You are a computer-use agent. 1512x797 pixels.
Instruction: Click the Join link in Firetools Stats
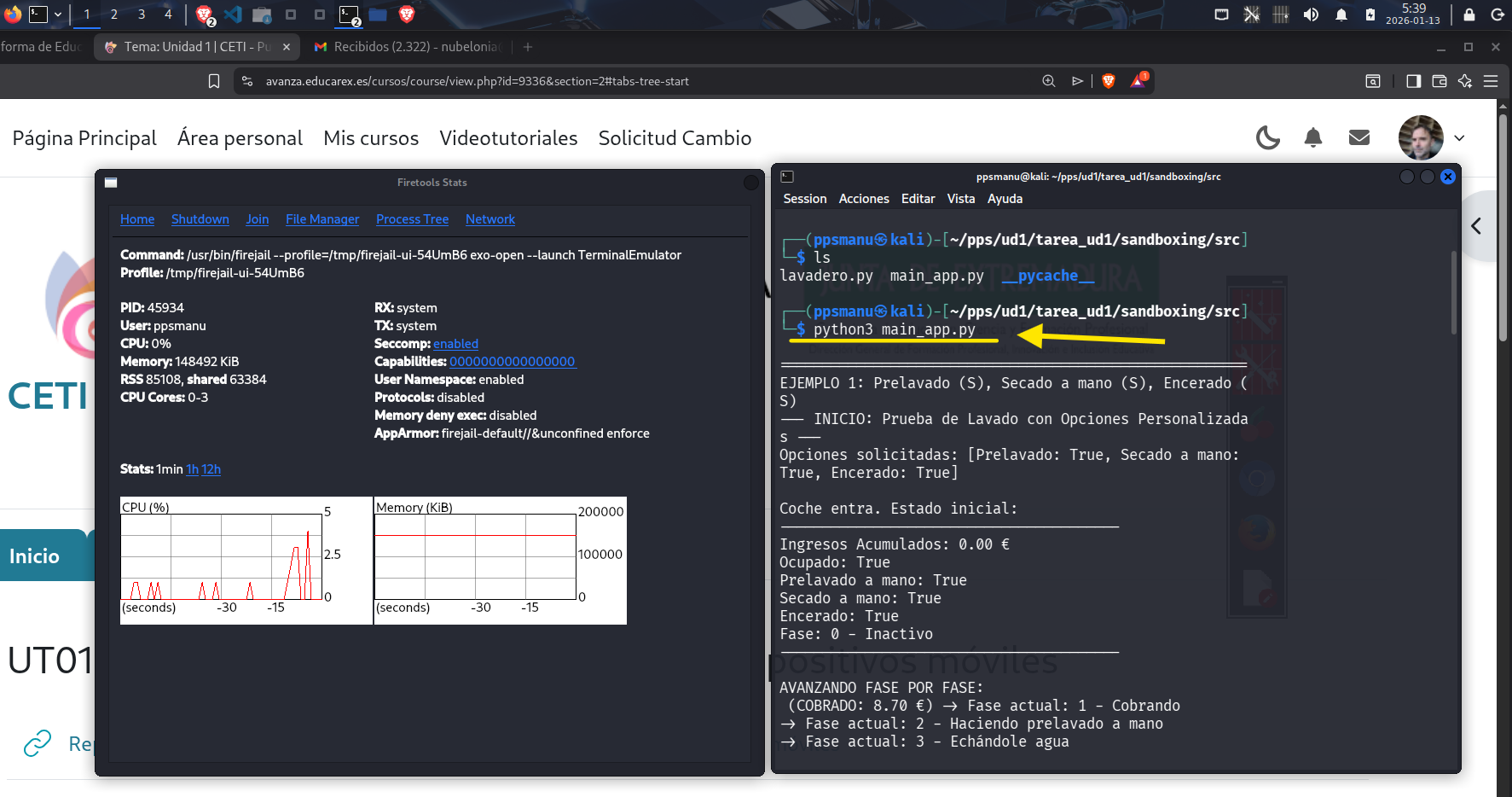pos(258,219)
